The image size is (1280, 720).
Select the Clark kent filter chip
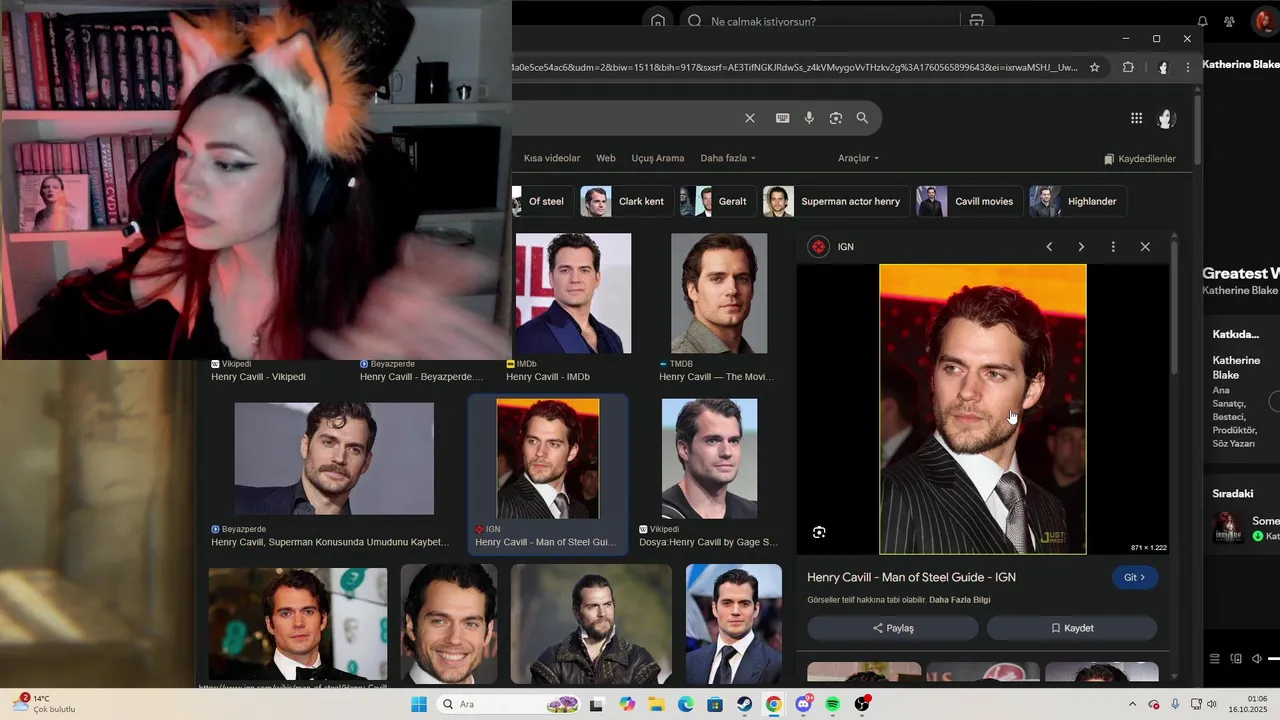tap(627, 201)
